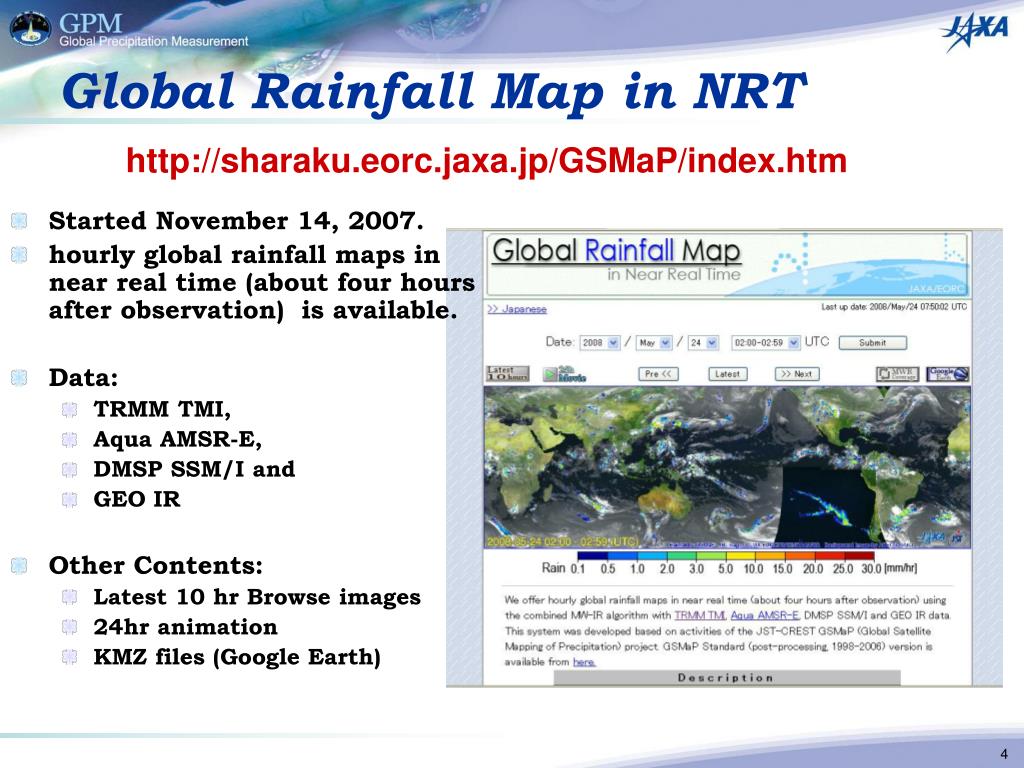Open the year dropdown showing 2008
The width and height of the screenshot is (1024, 768).
click(600, 342)
